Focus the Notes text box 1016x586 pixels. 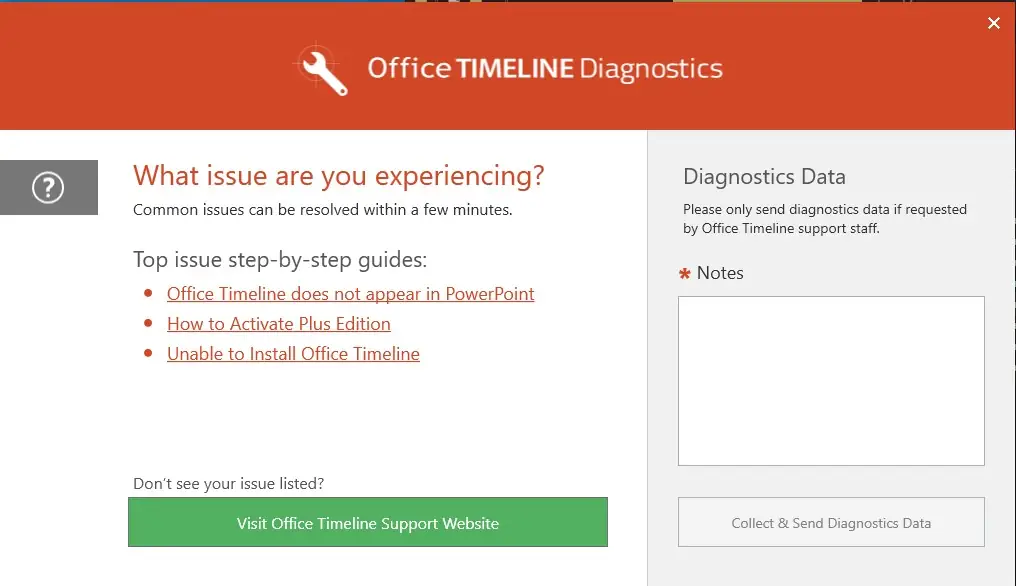[831, 380]
